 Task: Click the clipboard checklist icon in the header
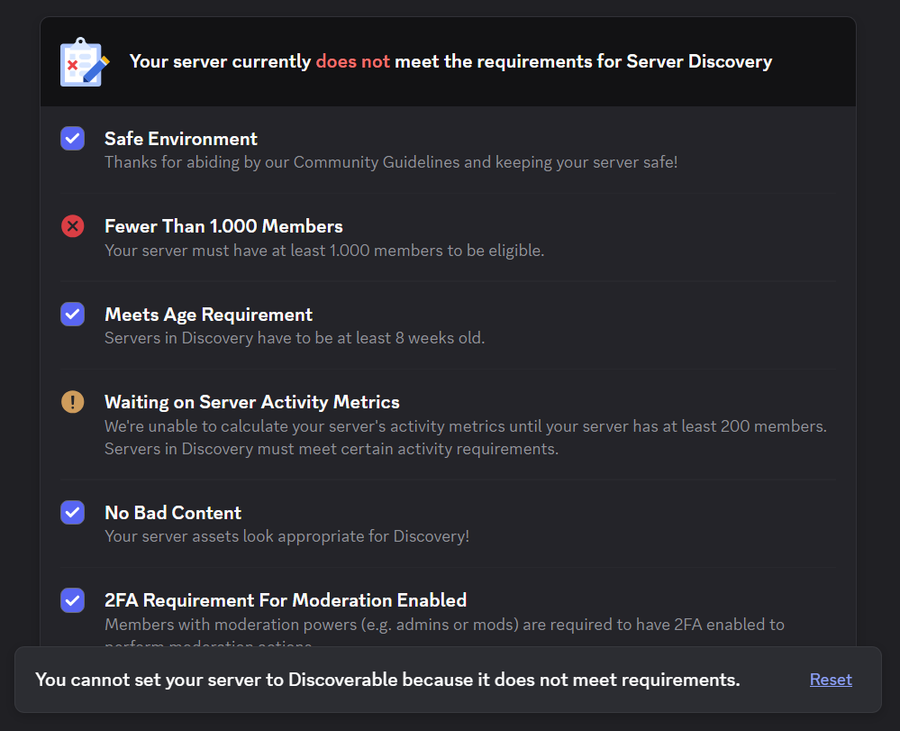pos(85,62)
